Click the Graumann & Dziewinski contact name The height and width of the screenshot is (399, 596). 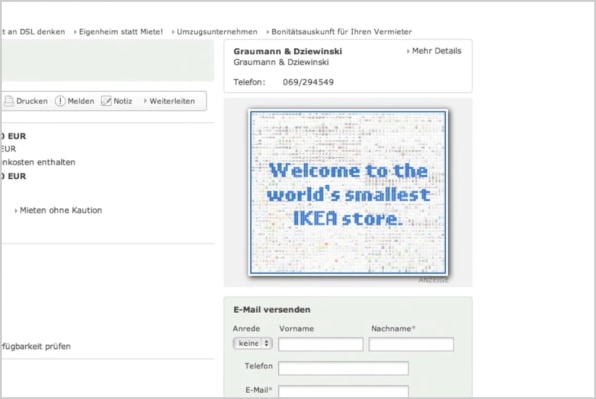pyautogui.click(x=288, y=51)
